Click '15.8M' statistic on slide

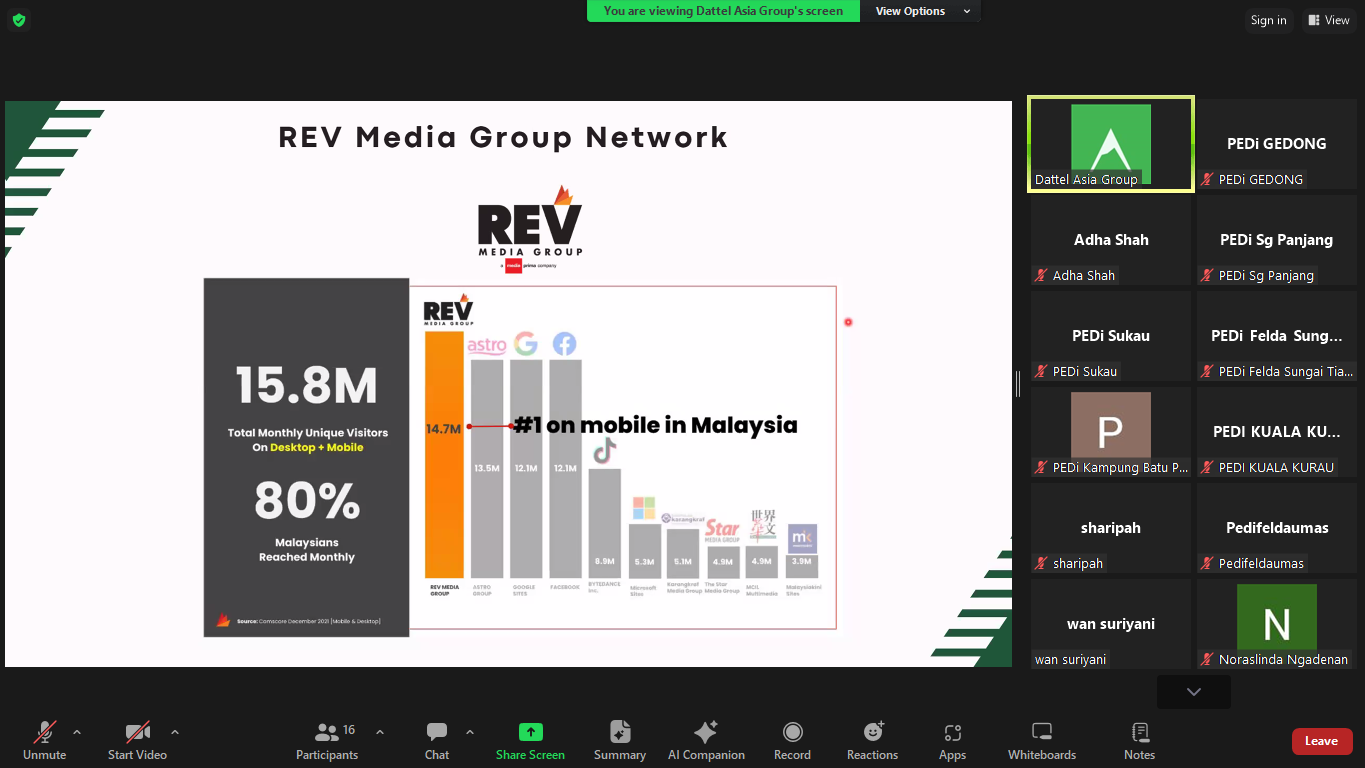[x=307, y=387]
